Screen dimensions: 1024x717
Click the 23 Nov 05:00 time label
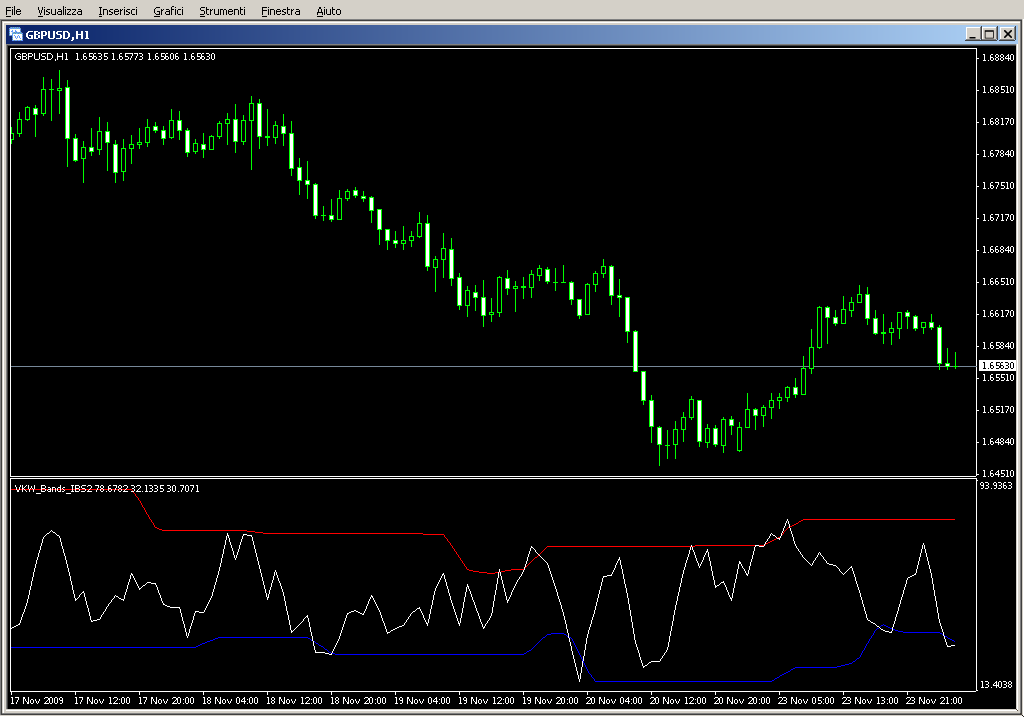[806, 701]
